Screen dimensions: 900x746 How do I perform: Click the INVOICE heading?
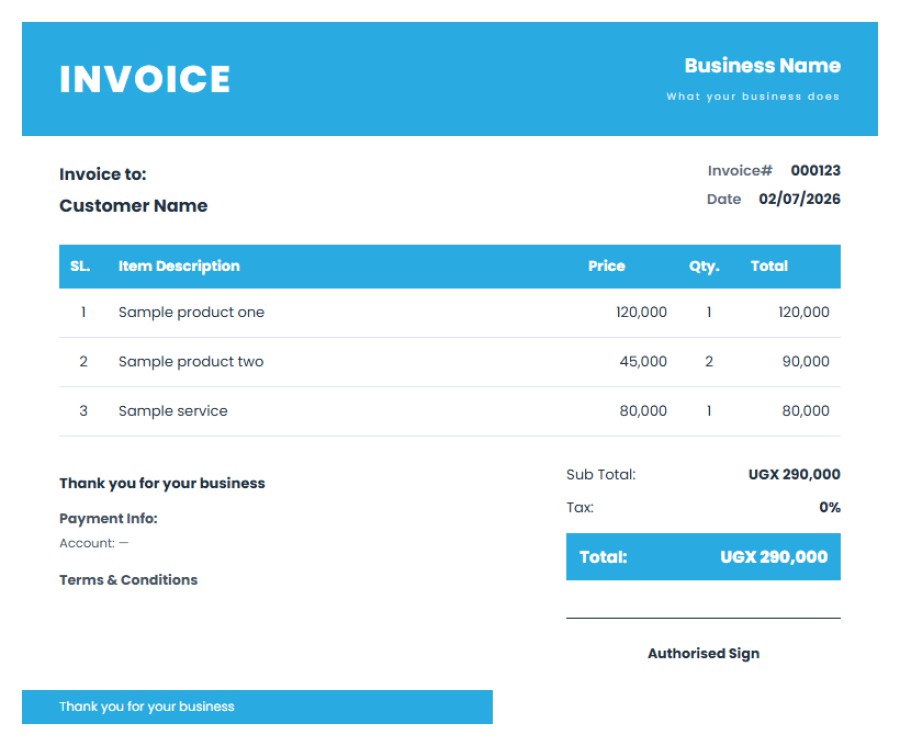coord(145,79)
